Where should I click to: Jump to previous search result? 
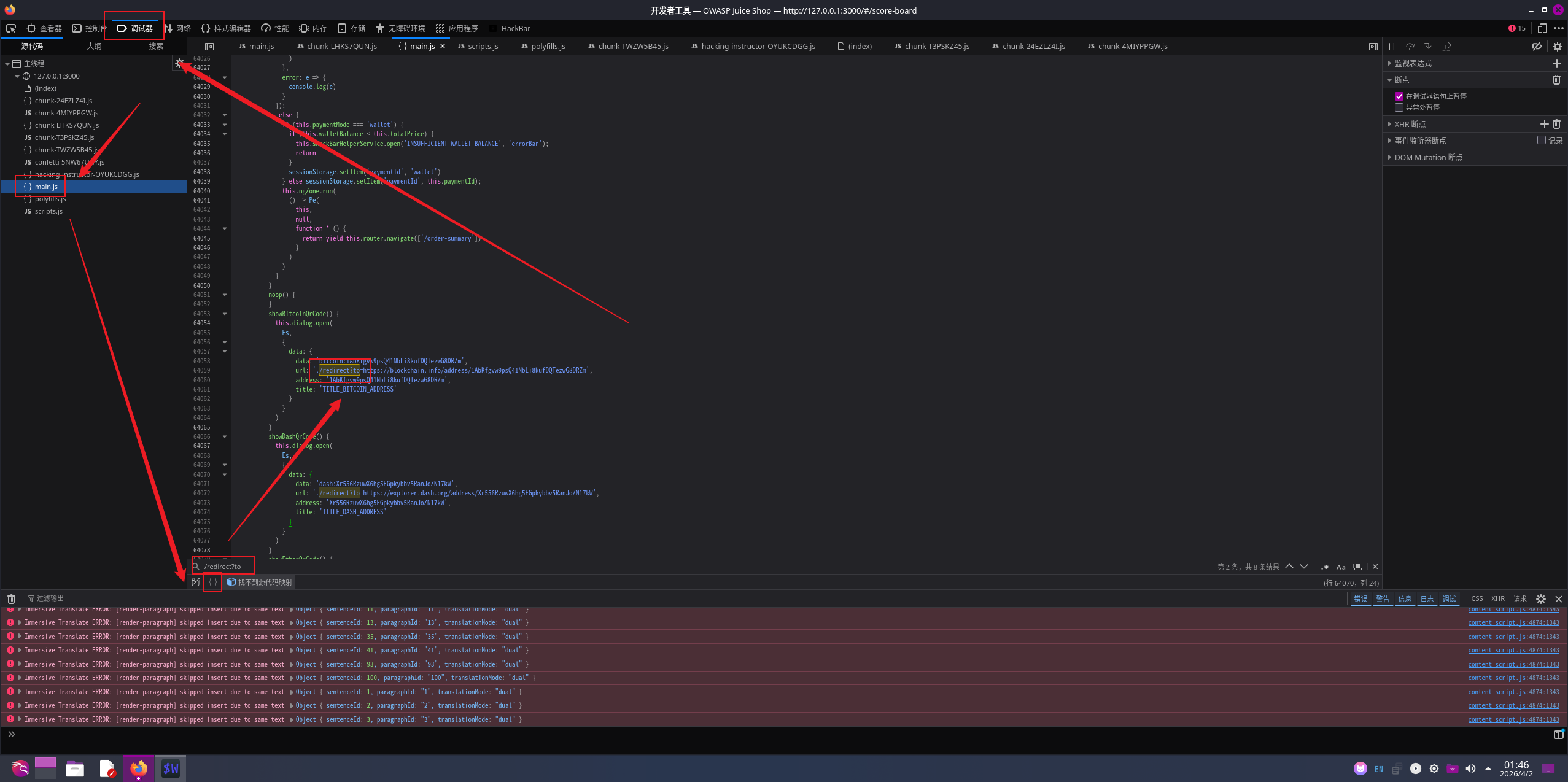point(1289,567)
